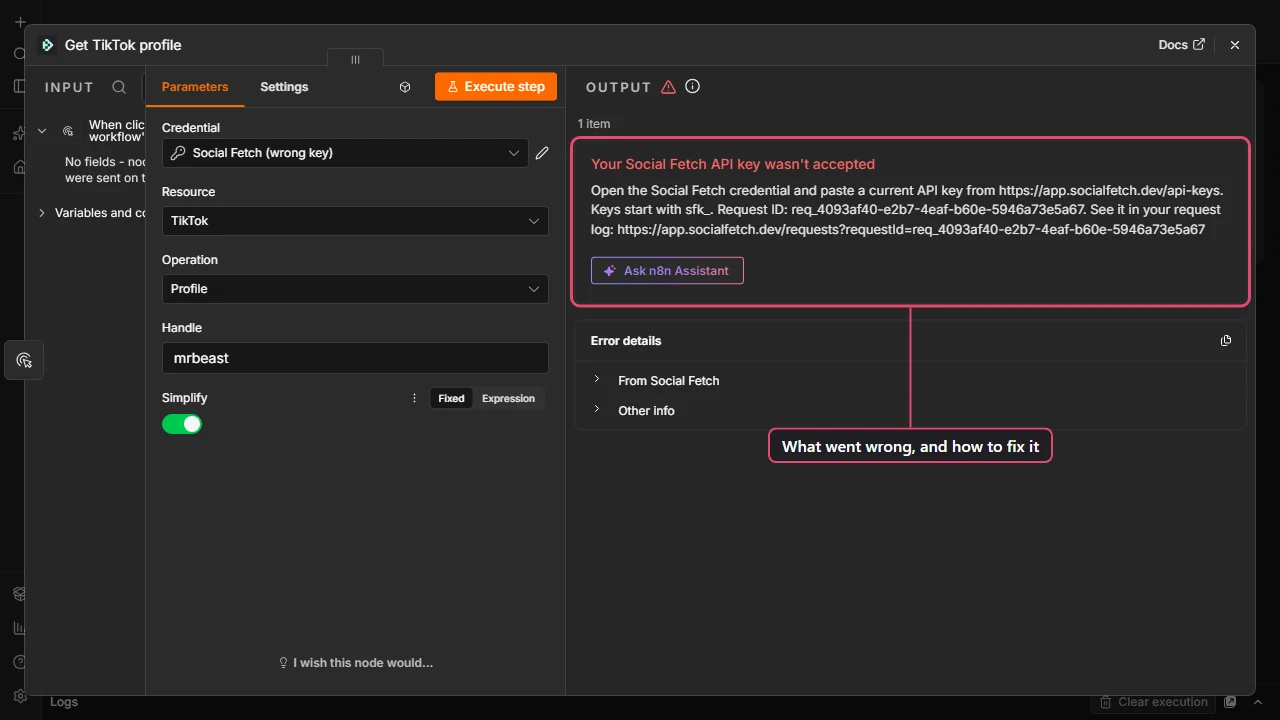Switch to the Settings tab
The height and width of the screenshot is (720, 1280).
click(x=284, y=87)
